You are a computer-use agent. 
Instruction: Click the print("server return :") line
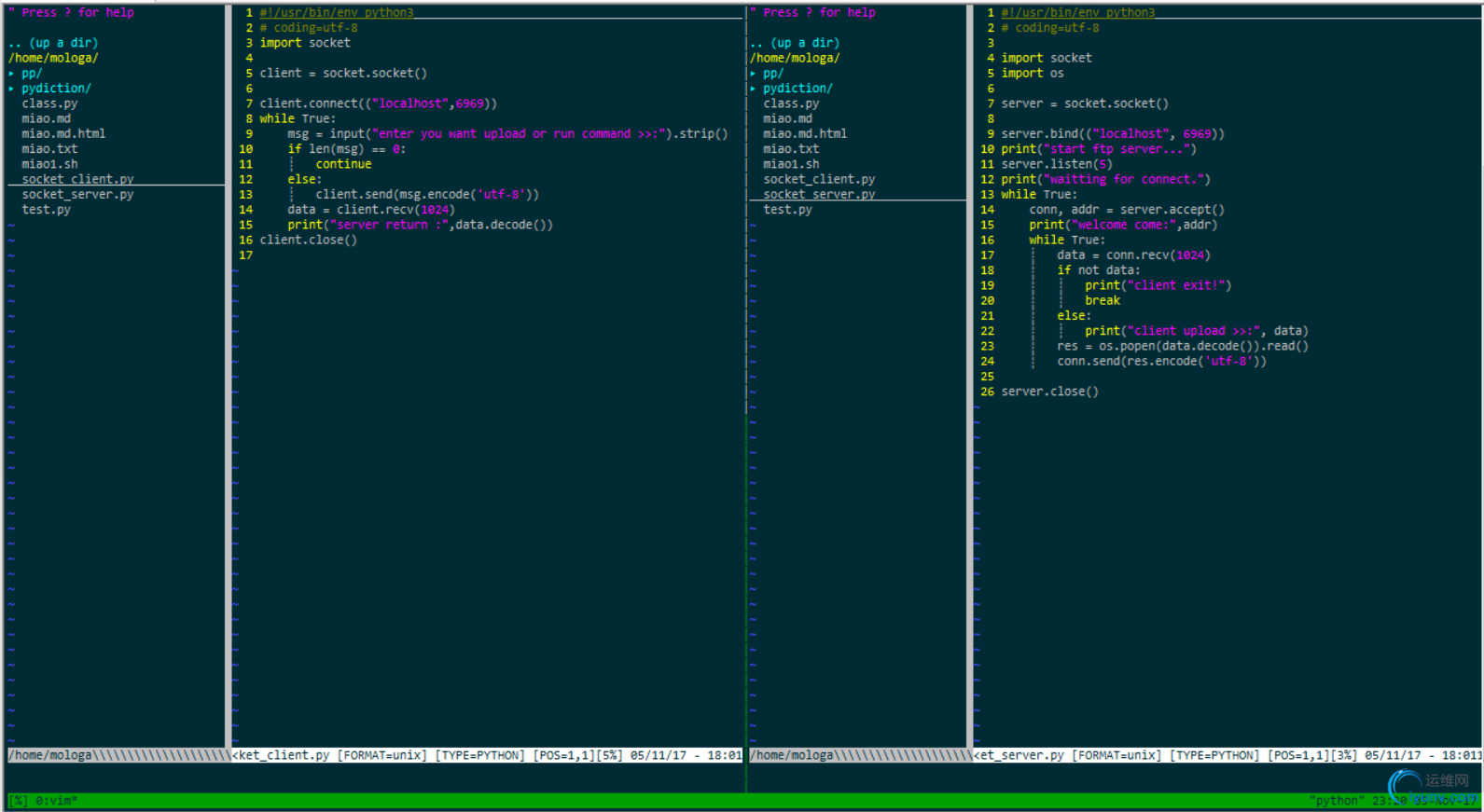click(x=420, y=225)
